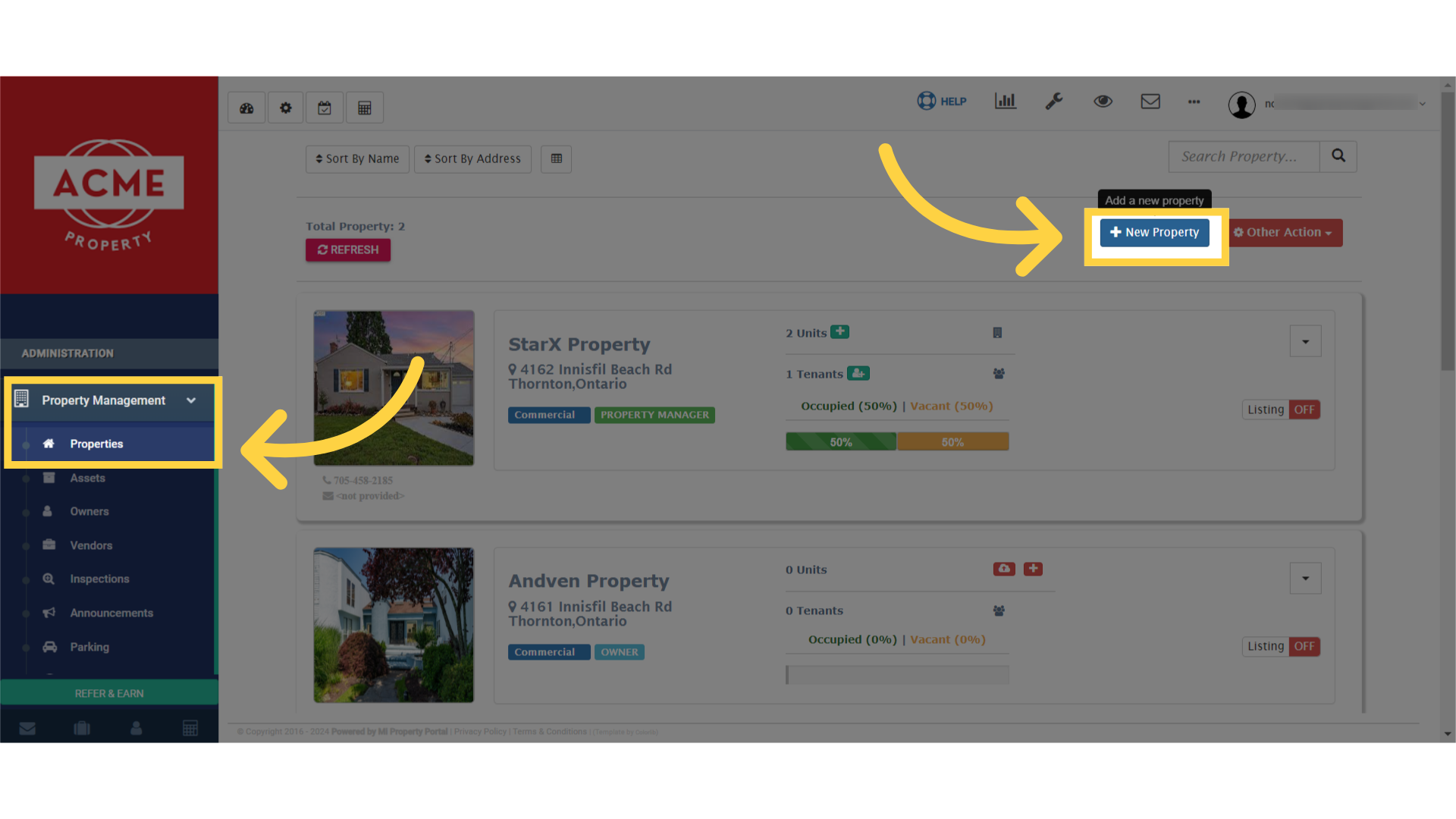1456x819 pixels.
Task: Collapse the Property Management section chevron
Action: [190, 400]
